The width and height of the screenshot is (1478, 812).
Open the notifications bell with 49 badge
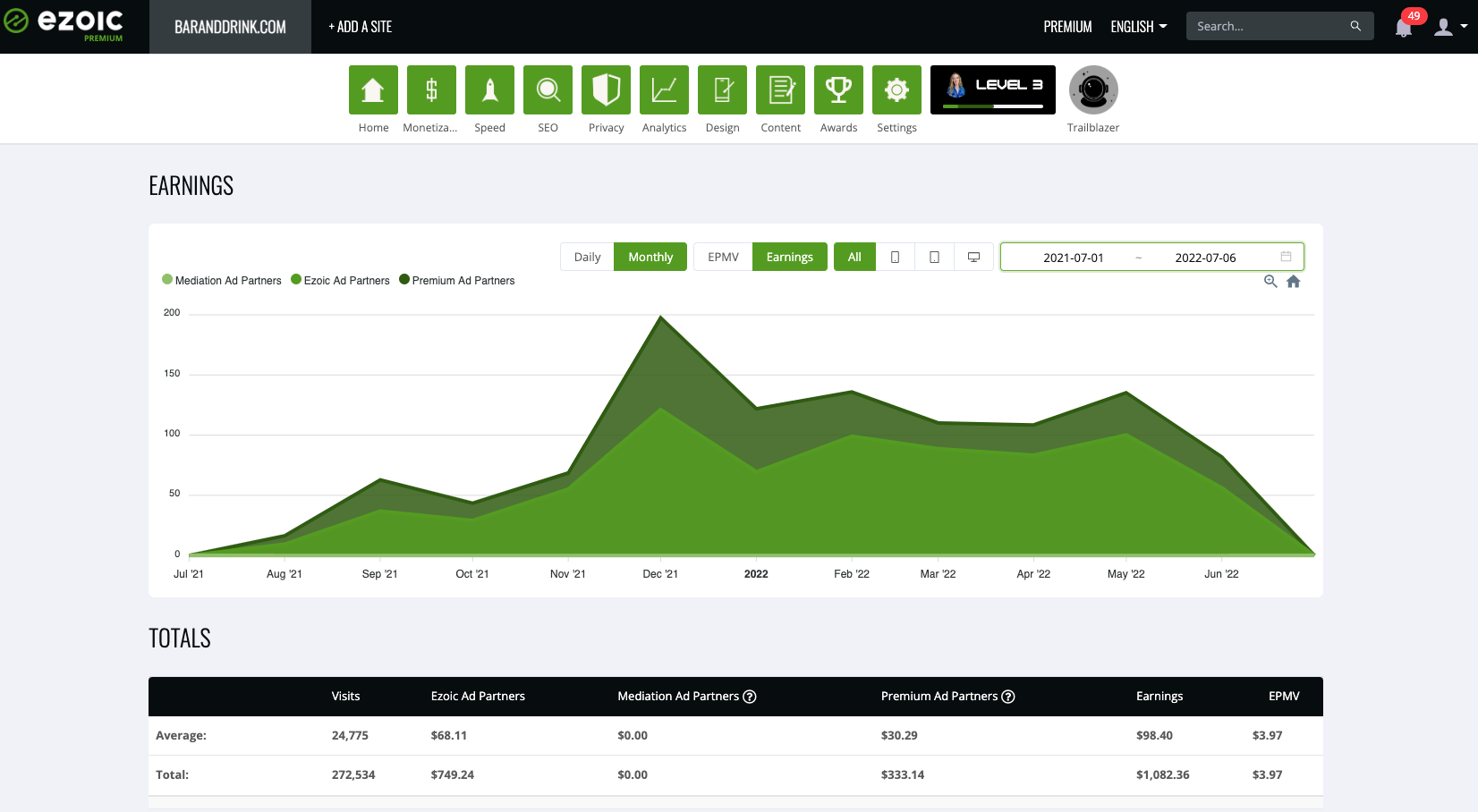1405,28
